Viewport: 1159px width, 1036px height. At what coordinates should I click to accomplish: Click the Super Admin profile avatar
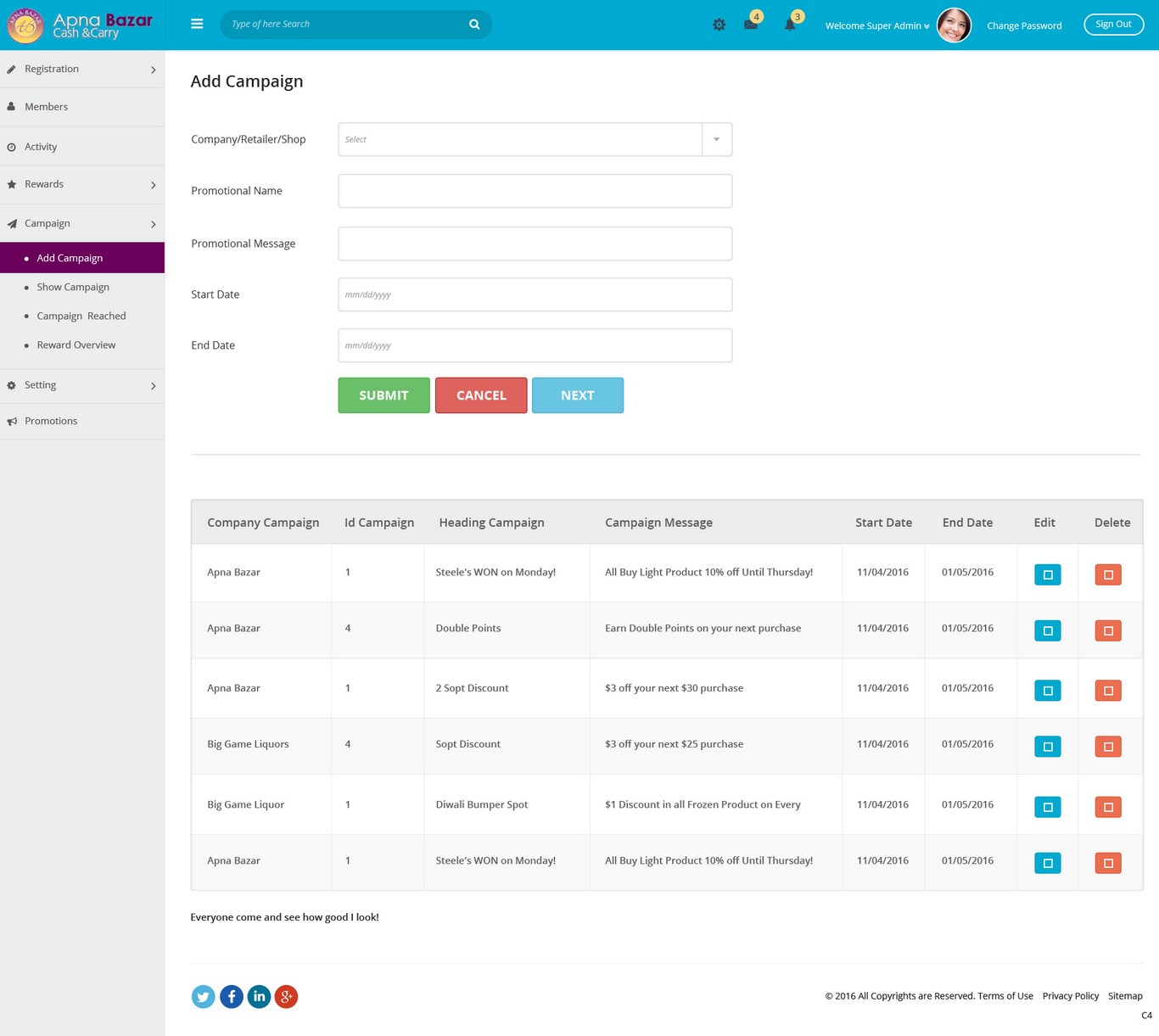point(954,25)
